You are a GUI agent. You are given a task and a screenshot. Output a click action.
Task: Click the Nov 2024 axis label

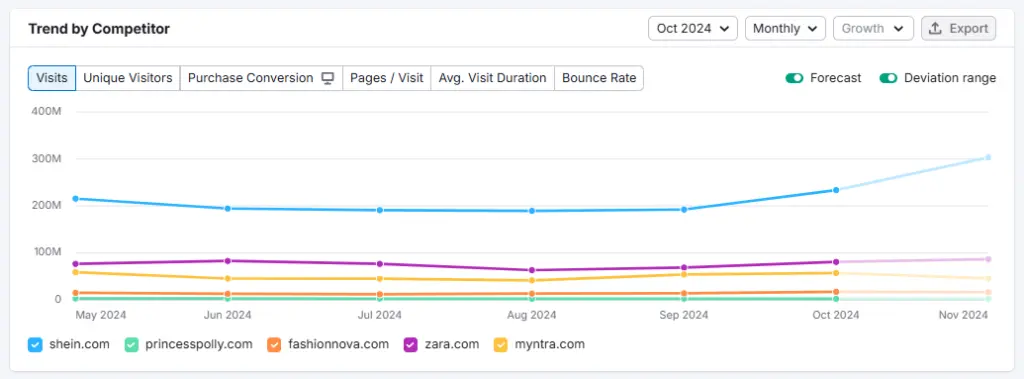tap(963, 315)
